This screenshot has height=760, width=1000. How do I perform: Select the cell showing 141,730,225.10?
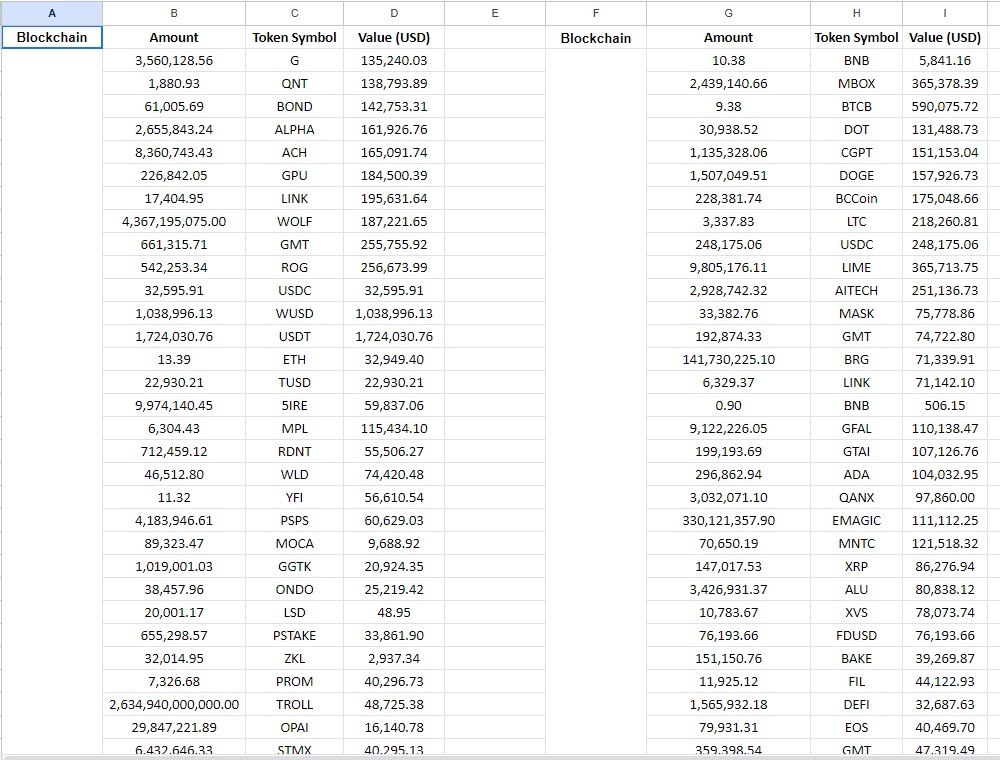728,359
